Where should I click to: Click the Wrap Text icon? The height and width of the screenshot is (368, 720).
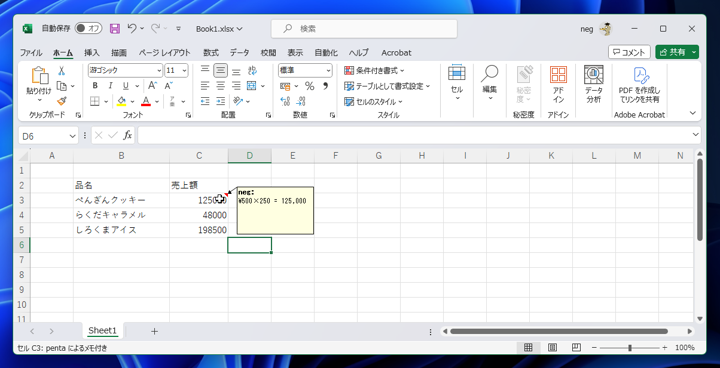coord(252,71)
